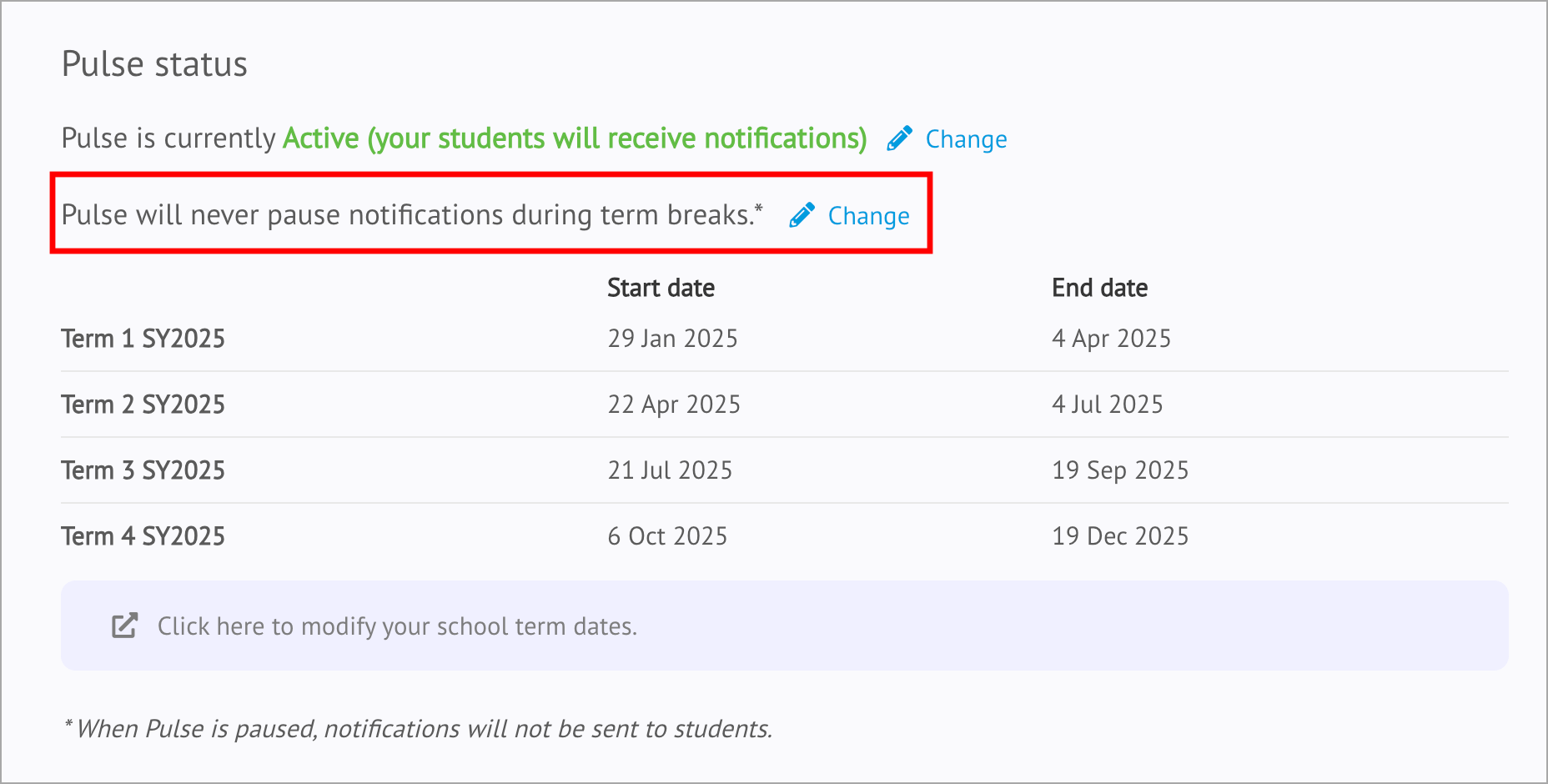This screenshot has height=784, width=1548.
Task: Click the '19 Sep 2025' end date
Action: click(1120, 470)
